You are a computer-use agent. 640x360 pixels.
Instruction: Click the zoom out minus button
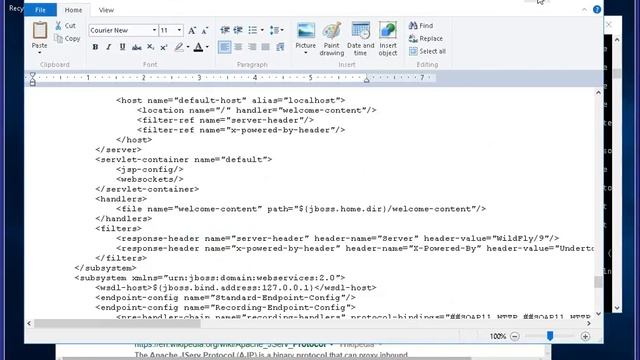(x=515, y=336)
